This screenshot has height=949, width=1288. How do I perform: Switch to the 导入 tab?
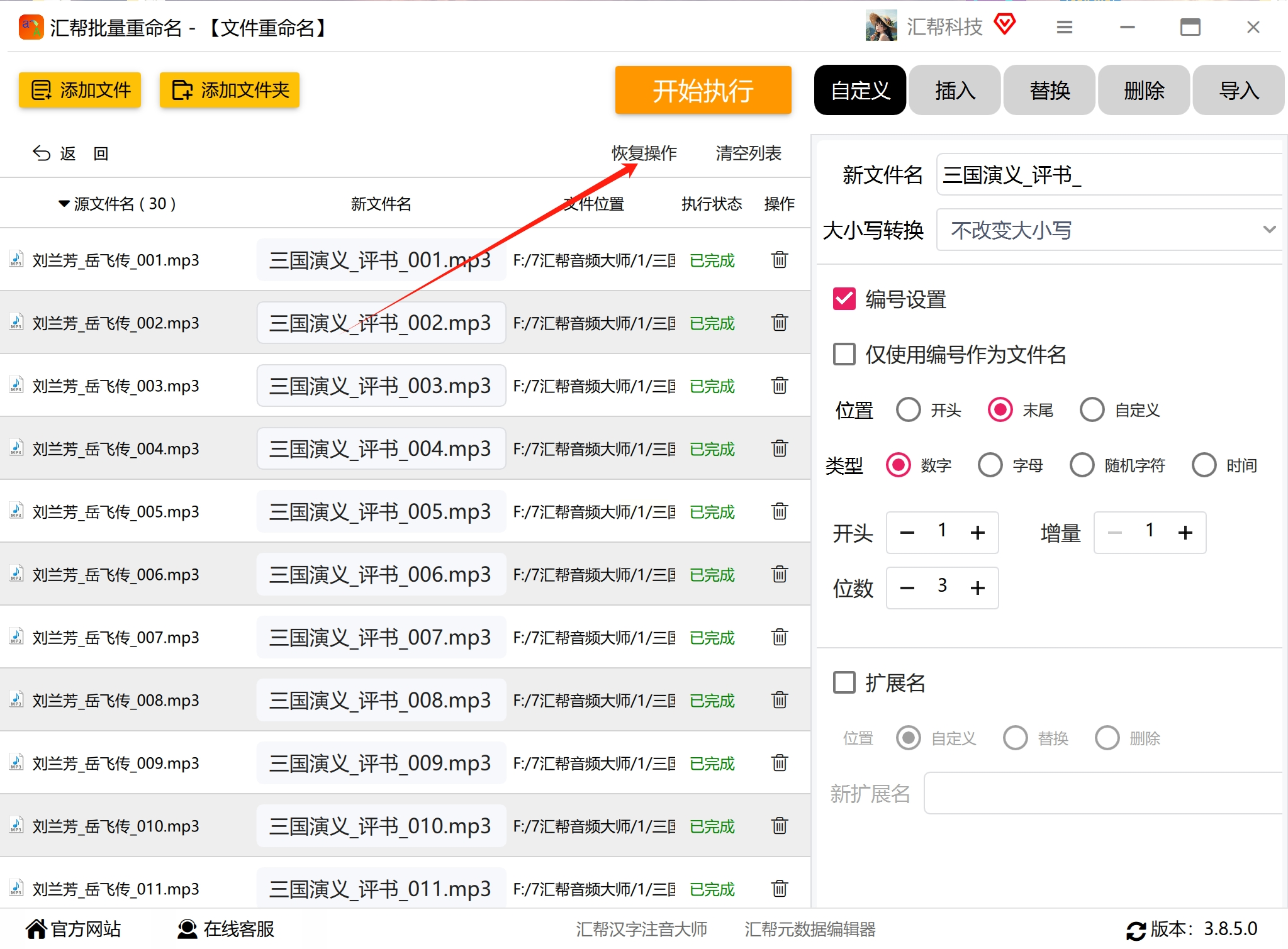pos(1238,91)
